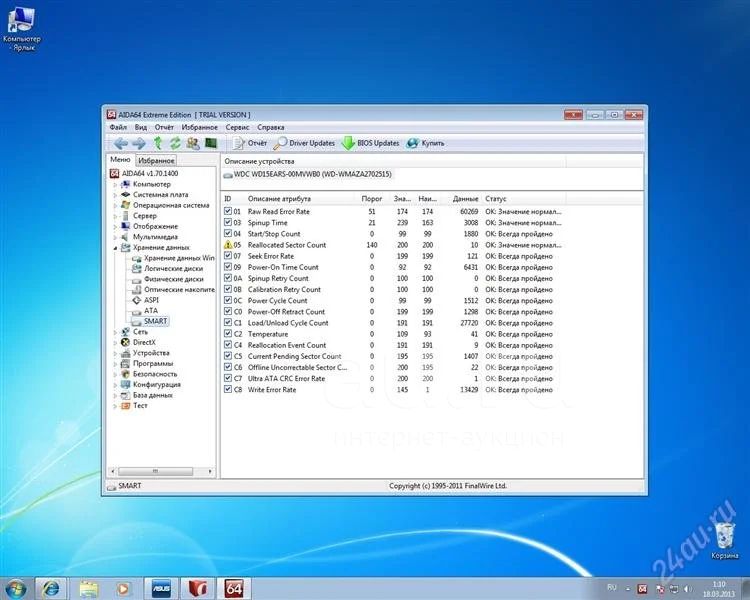Open the Отчёт menu in menu bar
Viewport: 750px width, 600px height.
coord(164,127)
